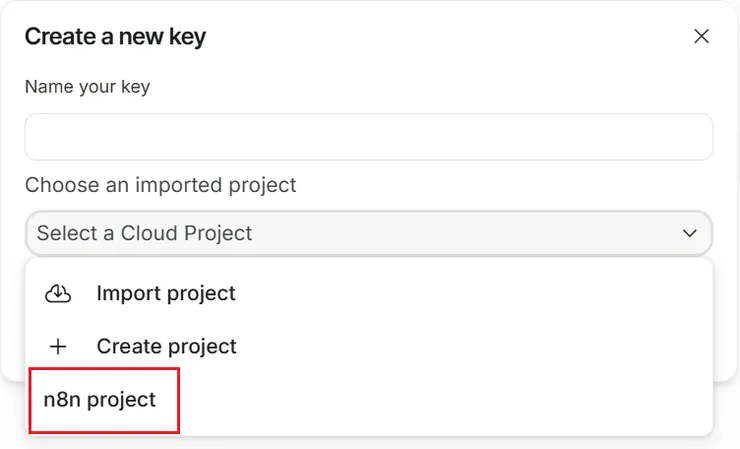Viewport: 740px width, 449px height.
Task: Click the 'Import project' text label
Action: 166,294
